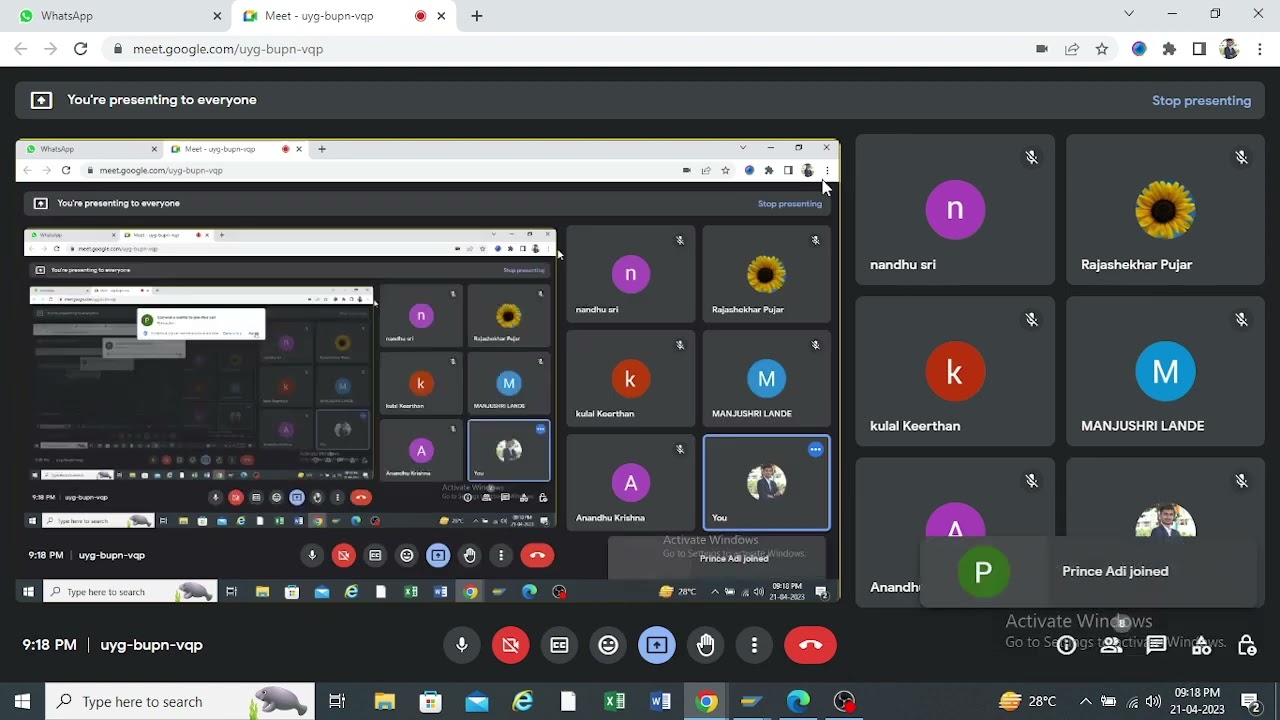1280x720 pixels.
Task: Open Windows Start menu
Action: point(22,701)
